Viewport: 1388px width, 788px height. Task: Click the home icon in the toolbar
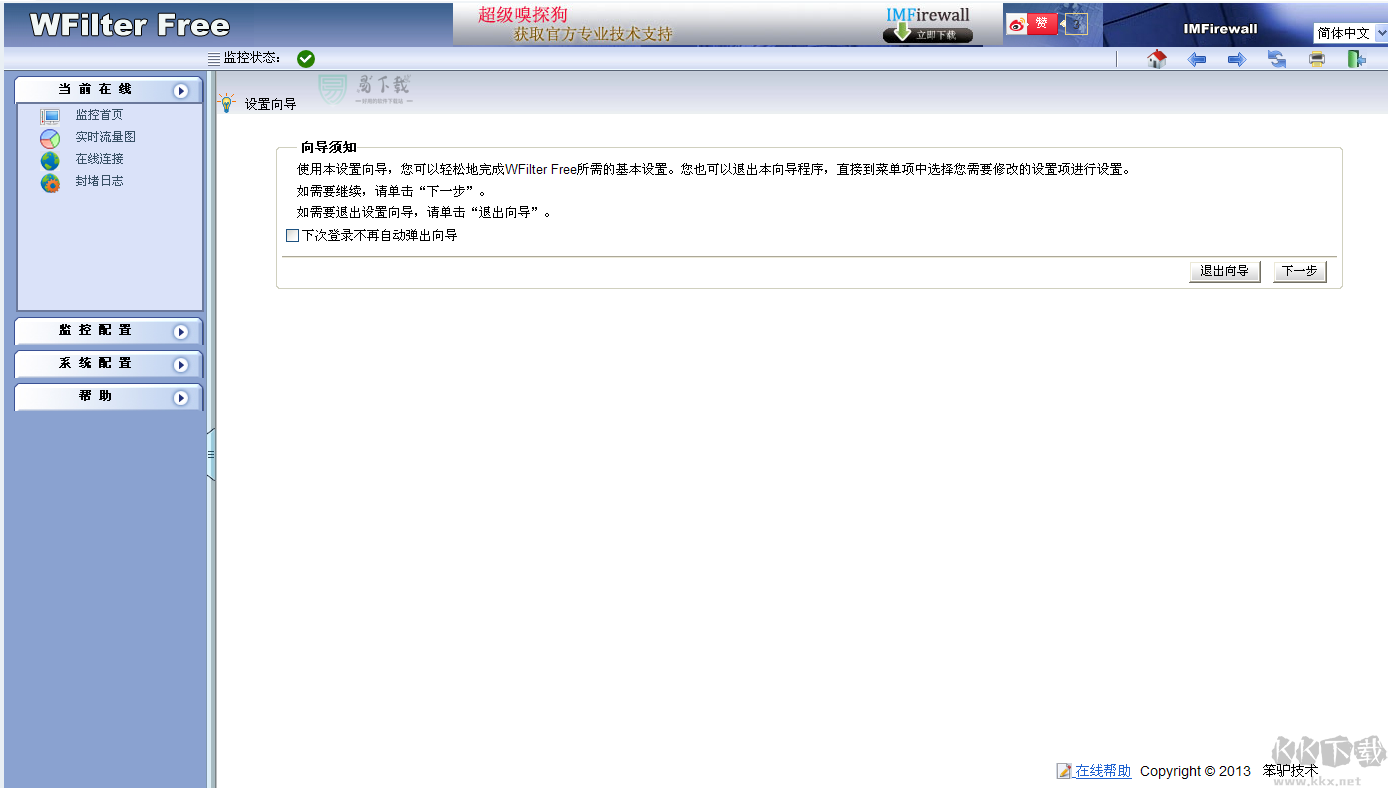pyautogui.click(x=1157, y=59)
